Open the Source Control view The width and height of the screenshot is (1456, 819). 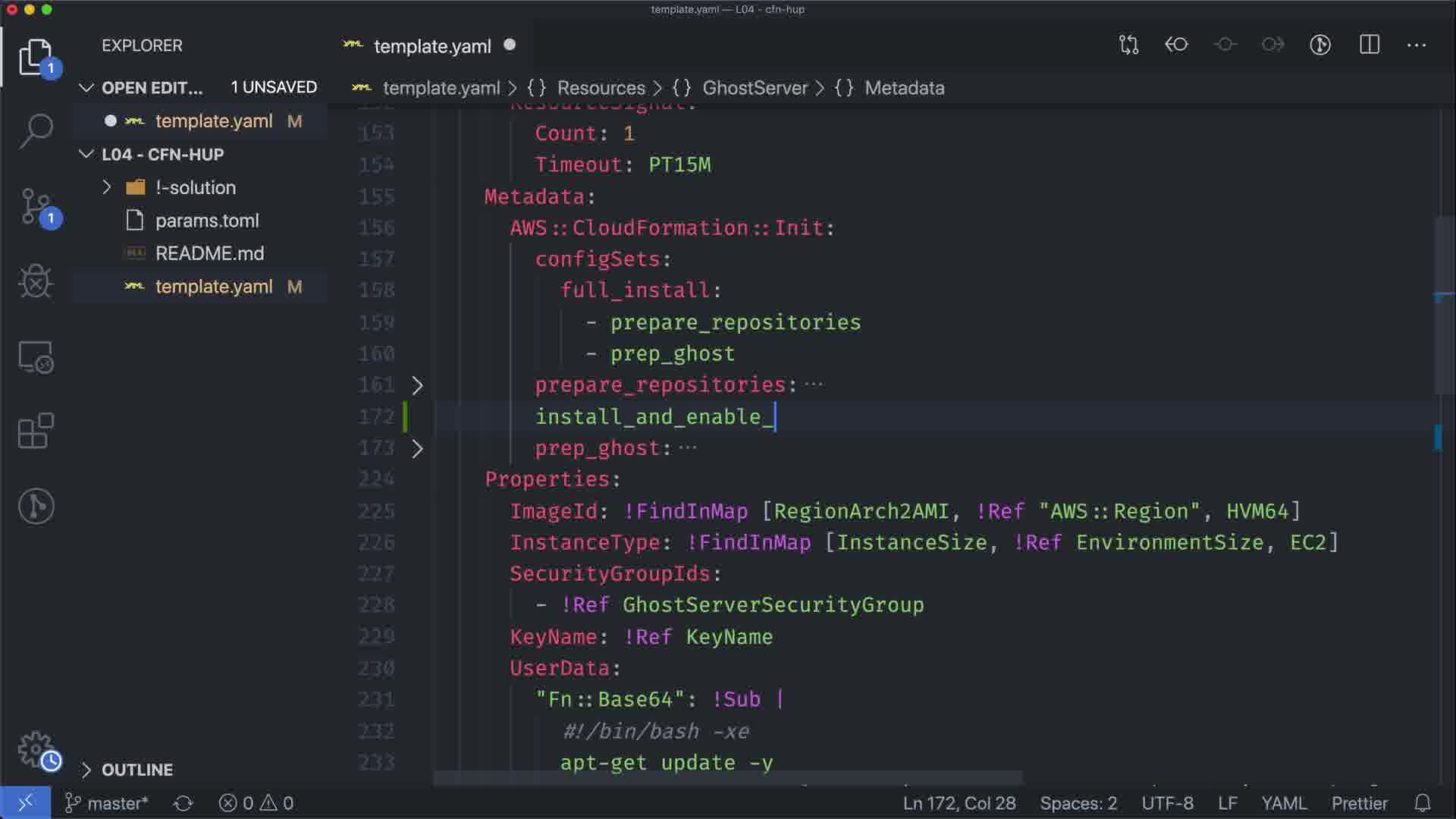pyautogui.click(x=36, y=206)
